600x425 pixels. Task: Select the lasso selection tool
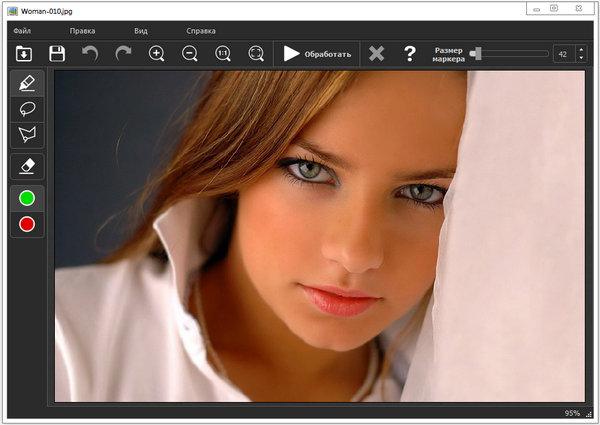(27, 109)
